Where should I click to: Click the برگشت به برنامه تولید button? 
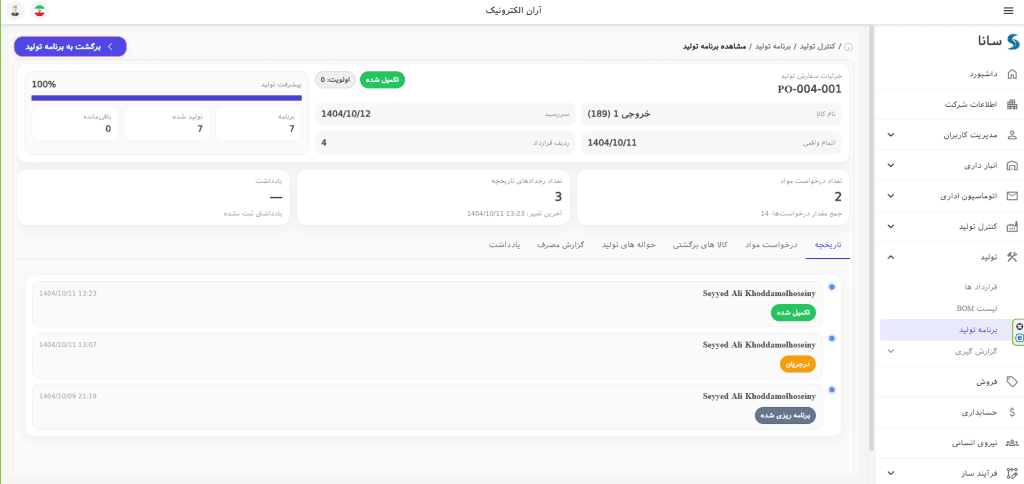(71, 46)
